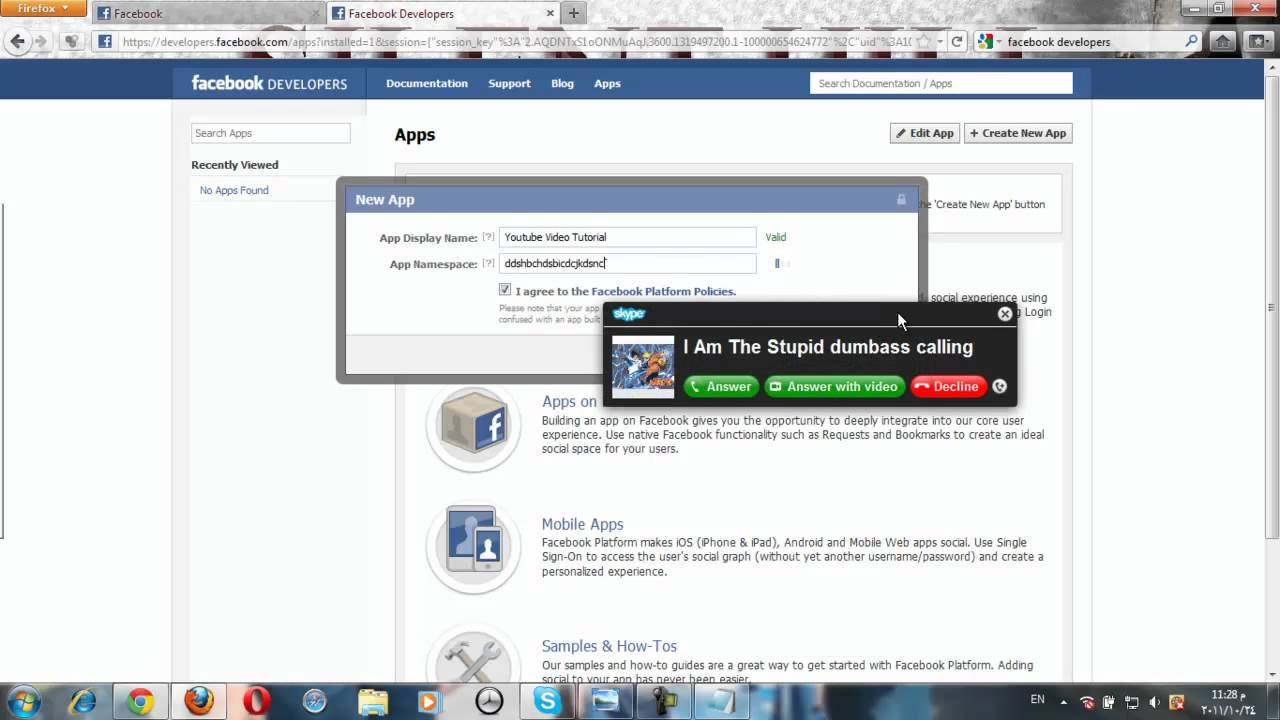Launch Opera browser from taskbar
Screen dimensions: 1280x720
click(256, 702)
